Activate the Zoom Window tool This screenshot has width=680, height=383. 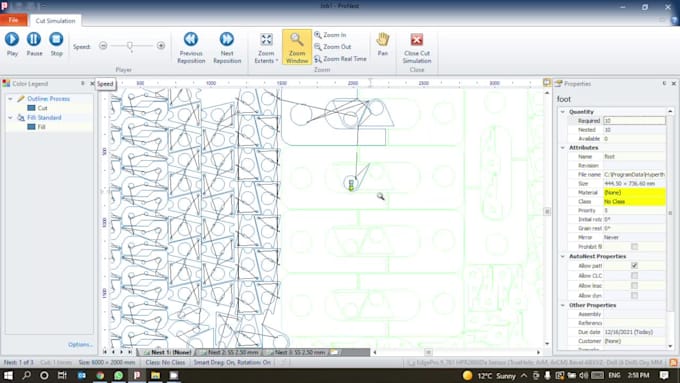pos(297,47)
